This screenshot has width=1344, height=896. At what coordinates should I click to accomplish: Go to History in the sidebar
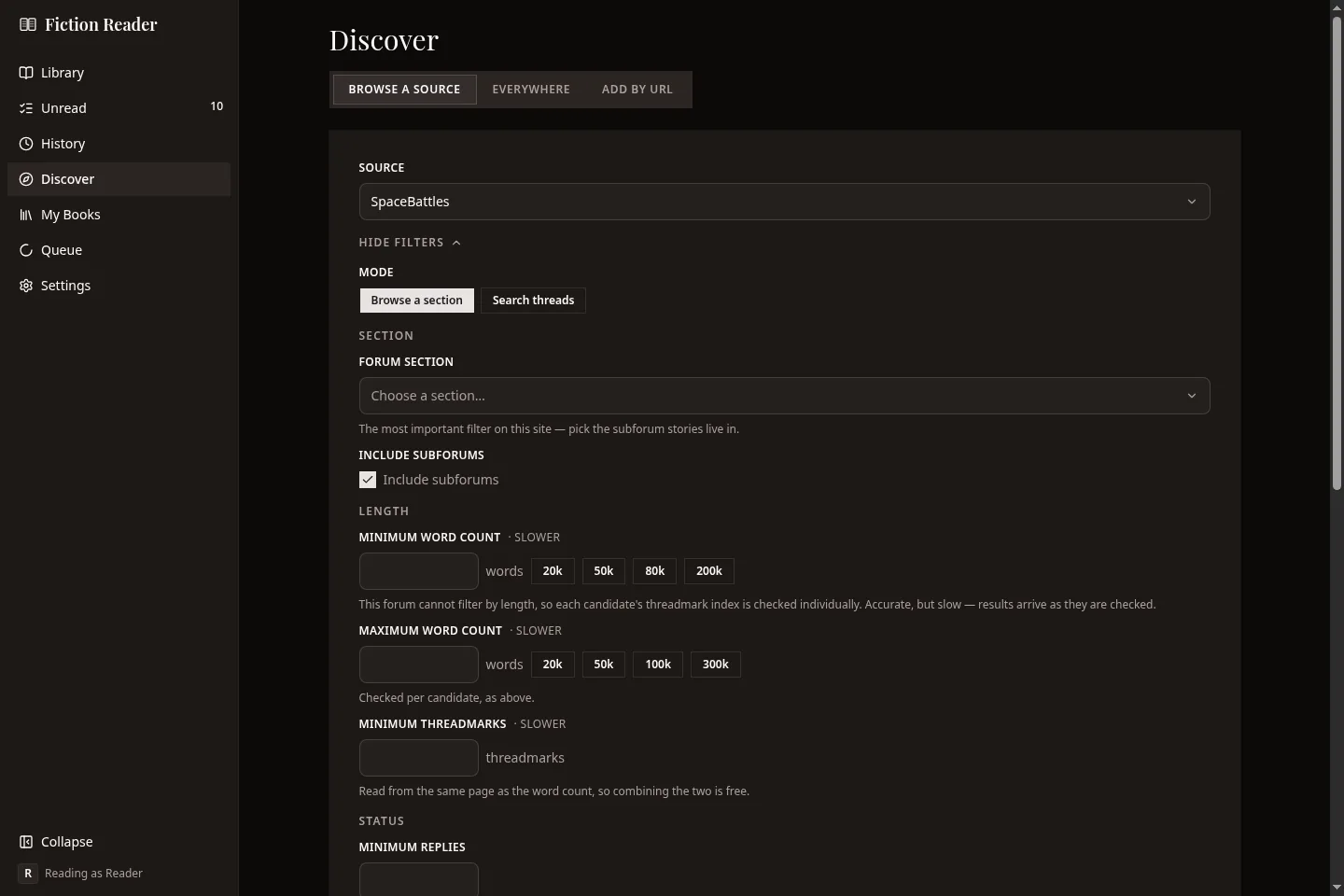coord(119,144)
